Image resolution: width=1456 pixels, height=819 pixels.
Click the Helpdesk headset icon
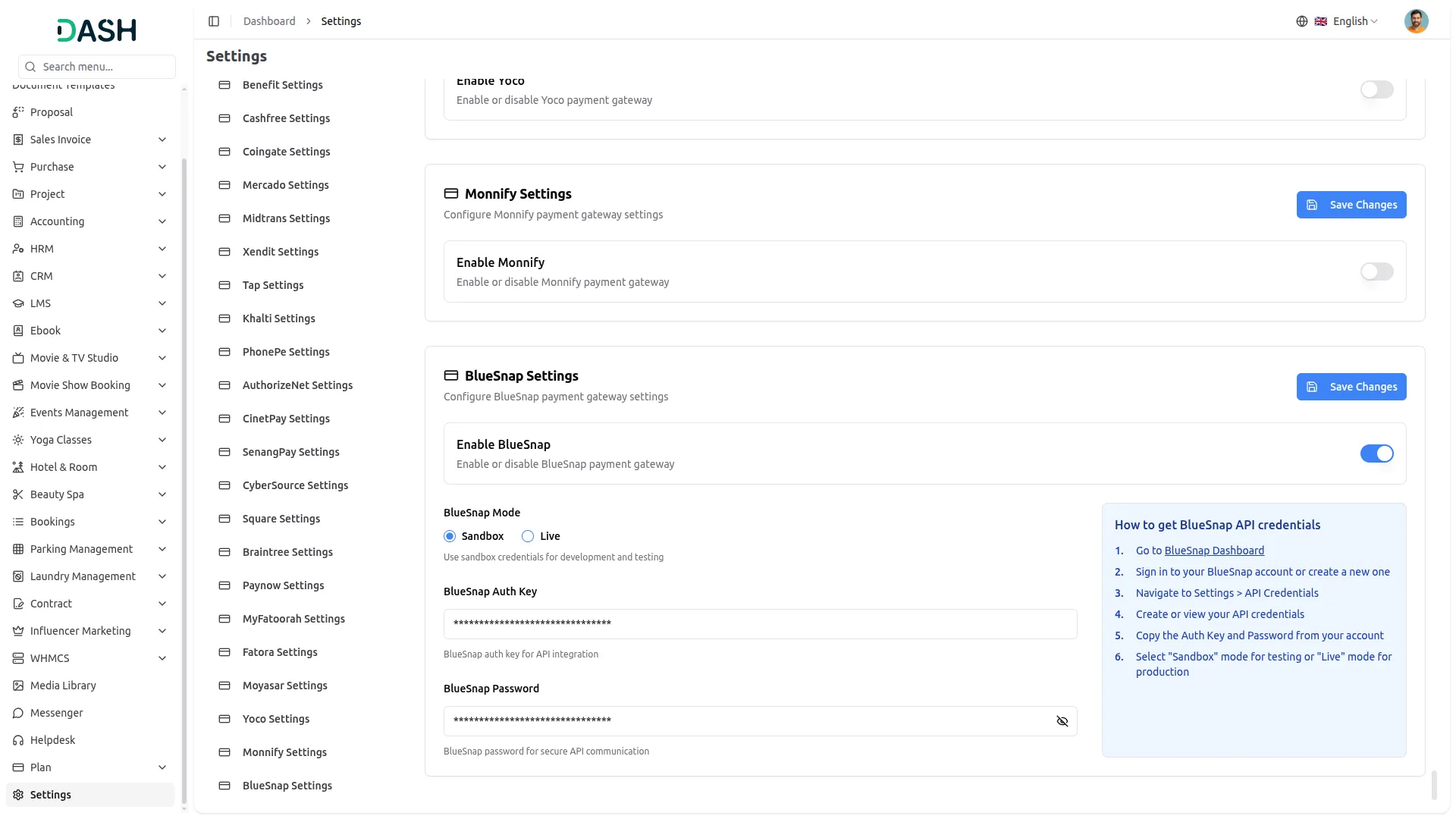pos(18,740)
